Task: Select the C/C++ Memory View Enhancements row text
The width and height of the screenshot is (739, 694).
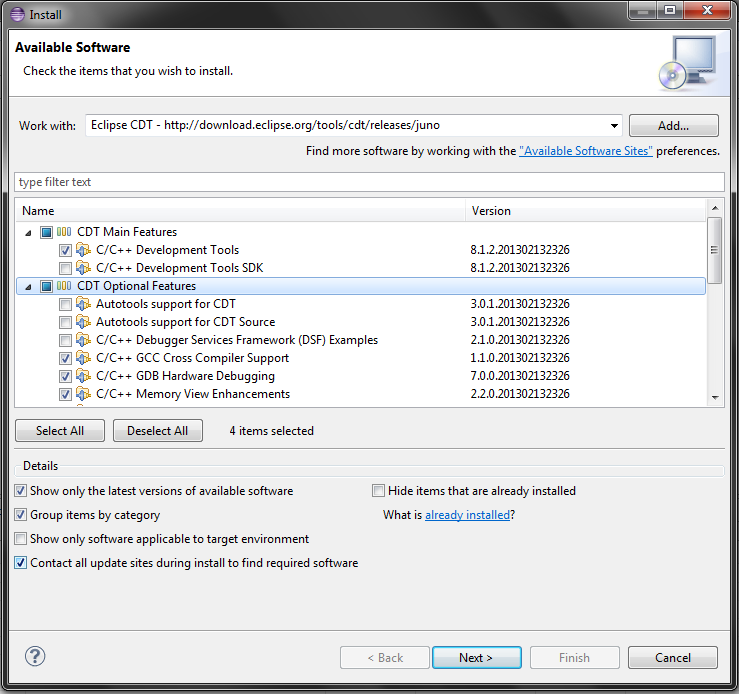Action: (193, 394)
